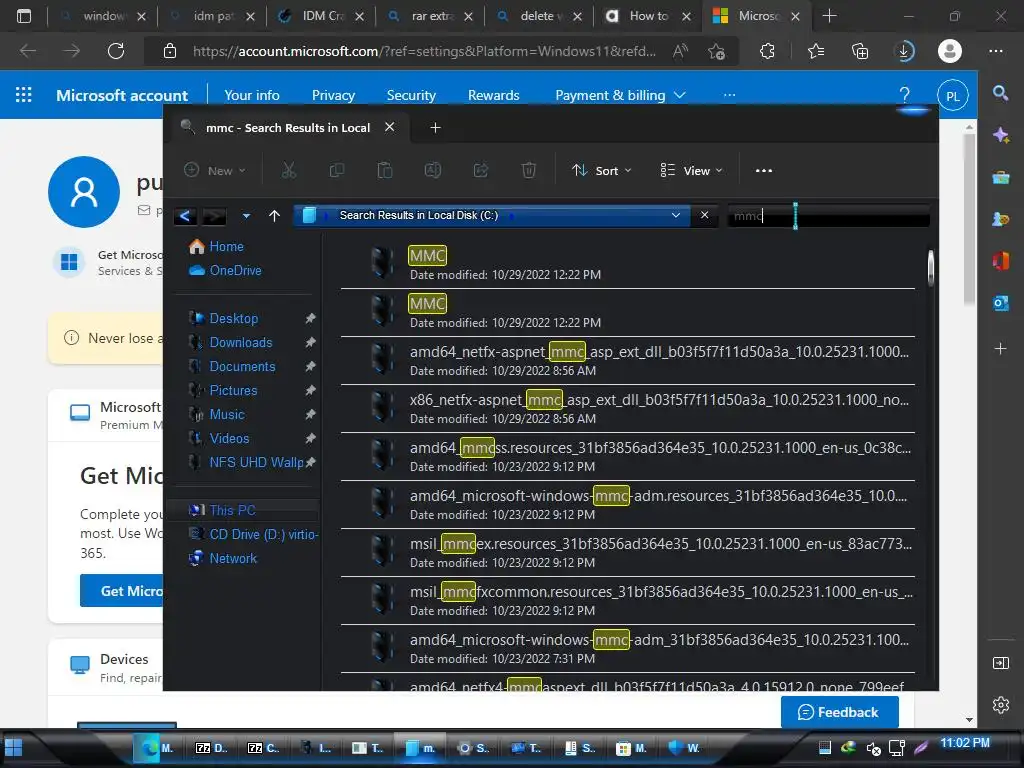Click the Explorer search box containing mmc
This screenshot has width=1024, height=768.
pos(829,216)
